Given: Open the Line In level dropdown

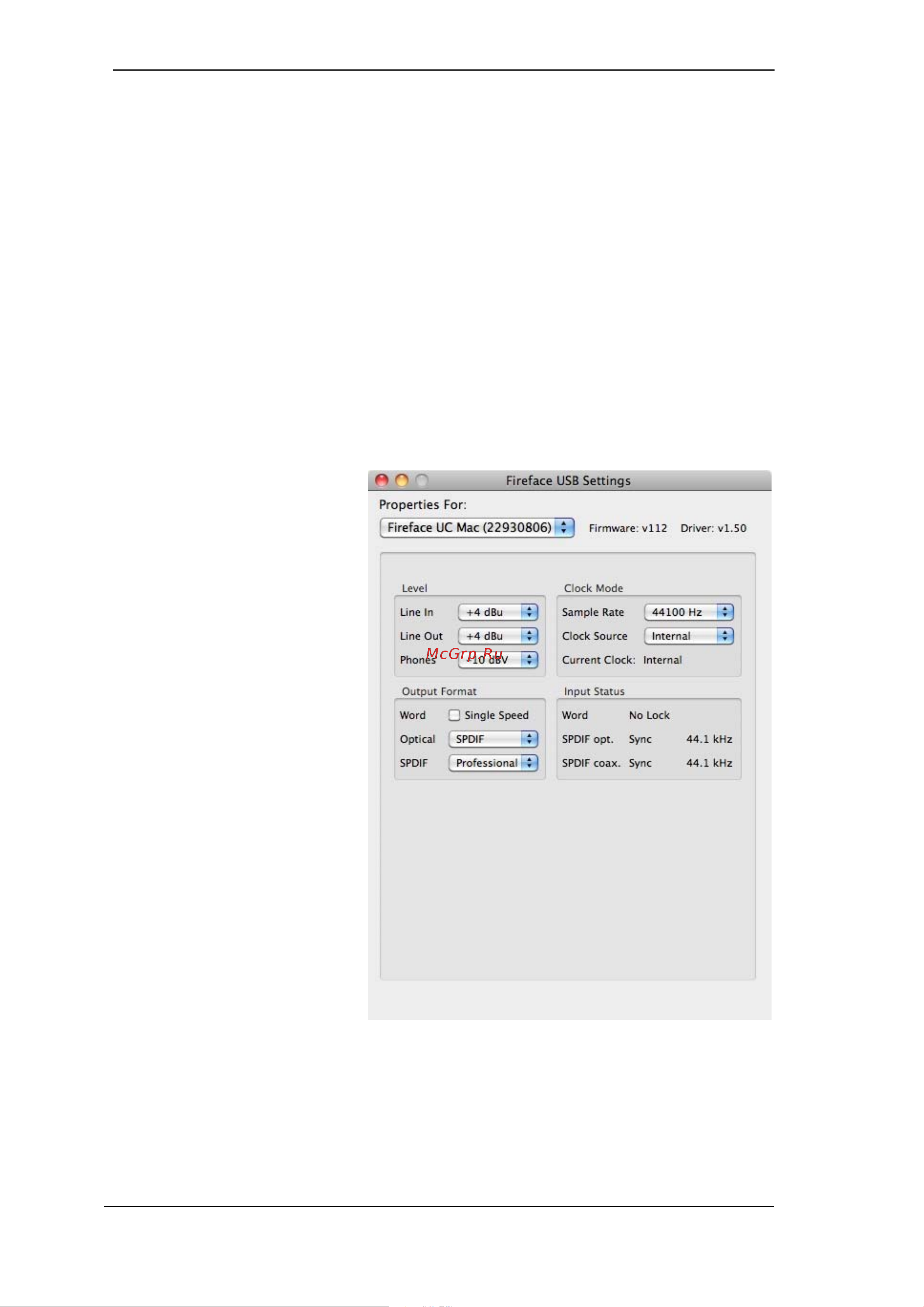Looking at the screenshot, I should coord(498,612).
